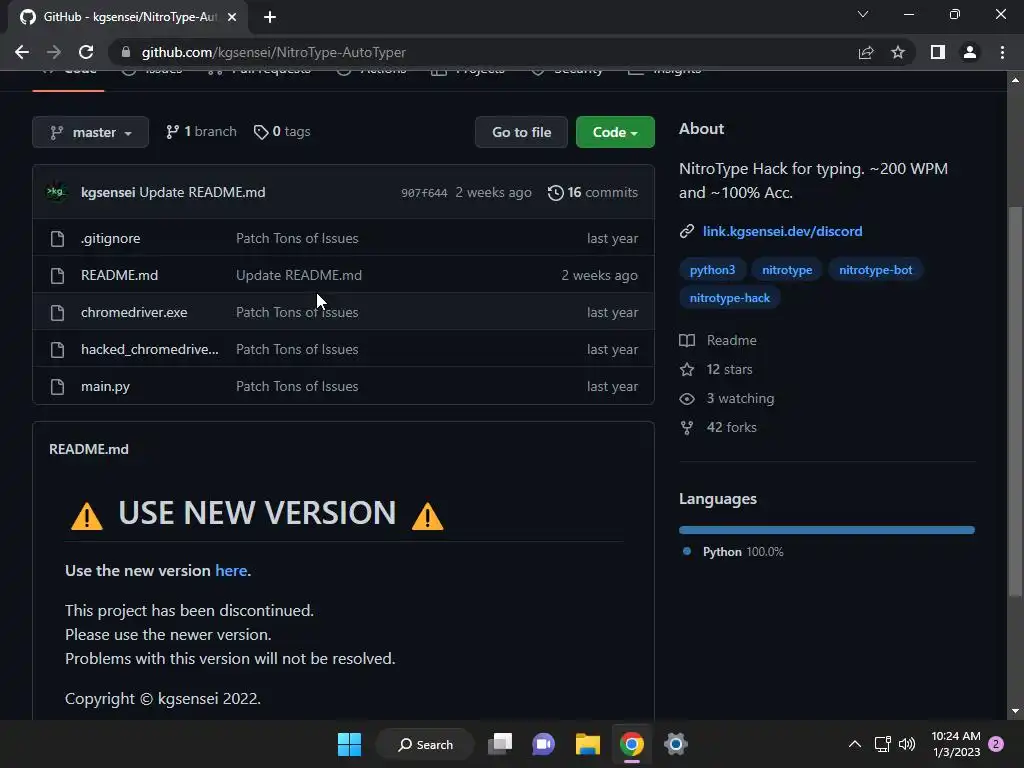Open the clock showing 10:24 AM
Image resolution: width=1024 pixels, height=768 pixels.
(x=955, y=744)
